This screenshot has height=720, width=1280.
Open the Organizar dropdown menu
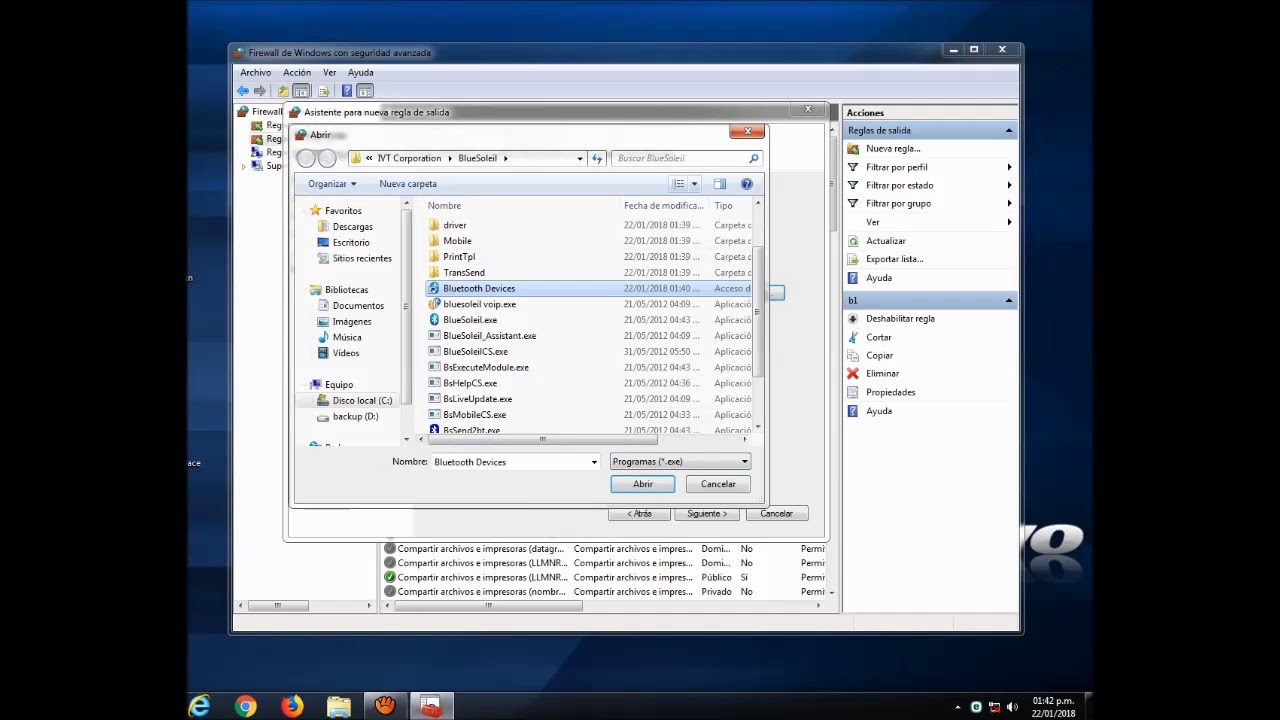[x=332, y=184]
